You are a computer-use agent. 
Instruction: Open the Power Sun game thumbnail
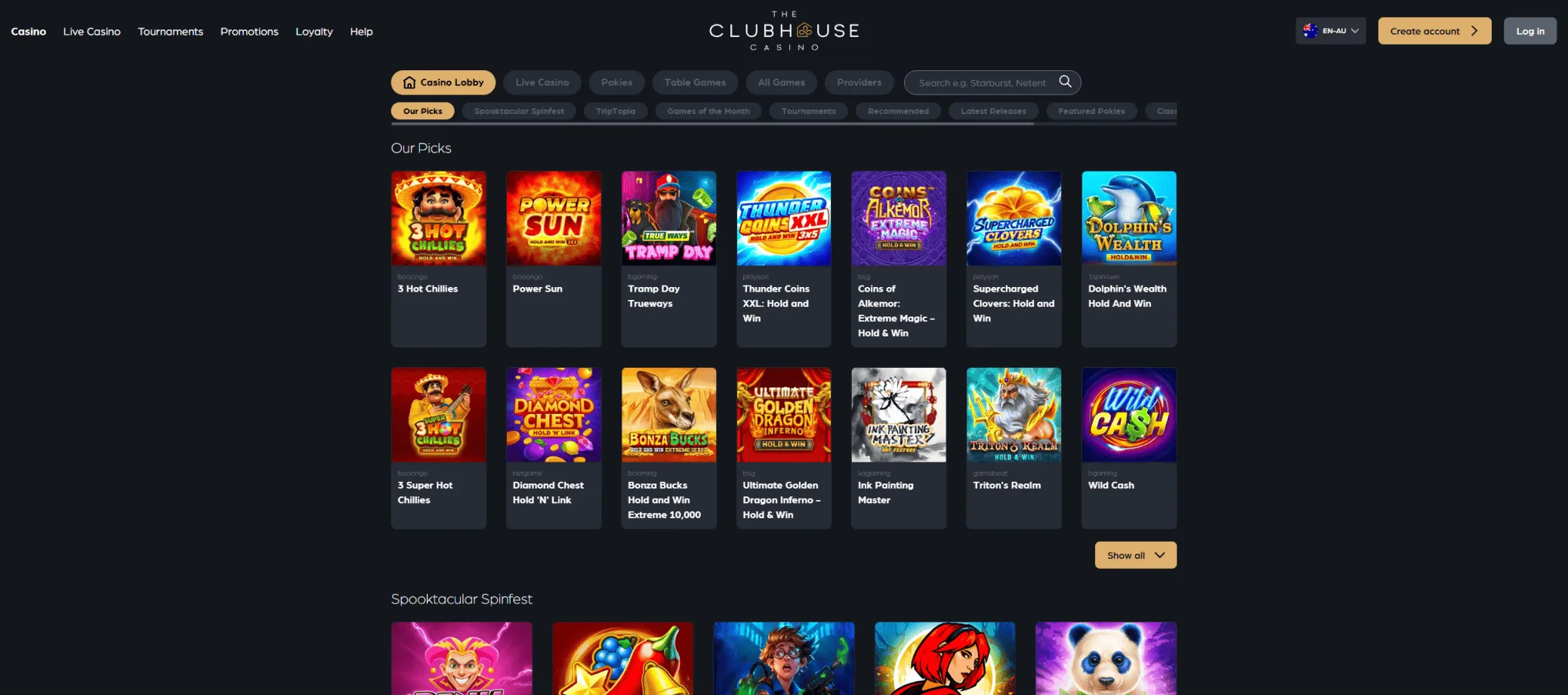pos(554,218)
